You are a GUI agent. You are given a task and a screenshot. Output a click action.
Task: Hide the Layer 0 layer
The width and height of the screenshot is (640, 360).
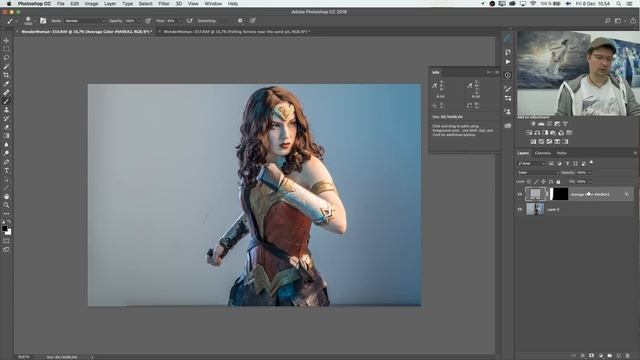520,209
